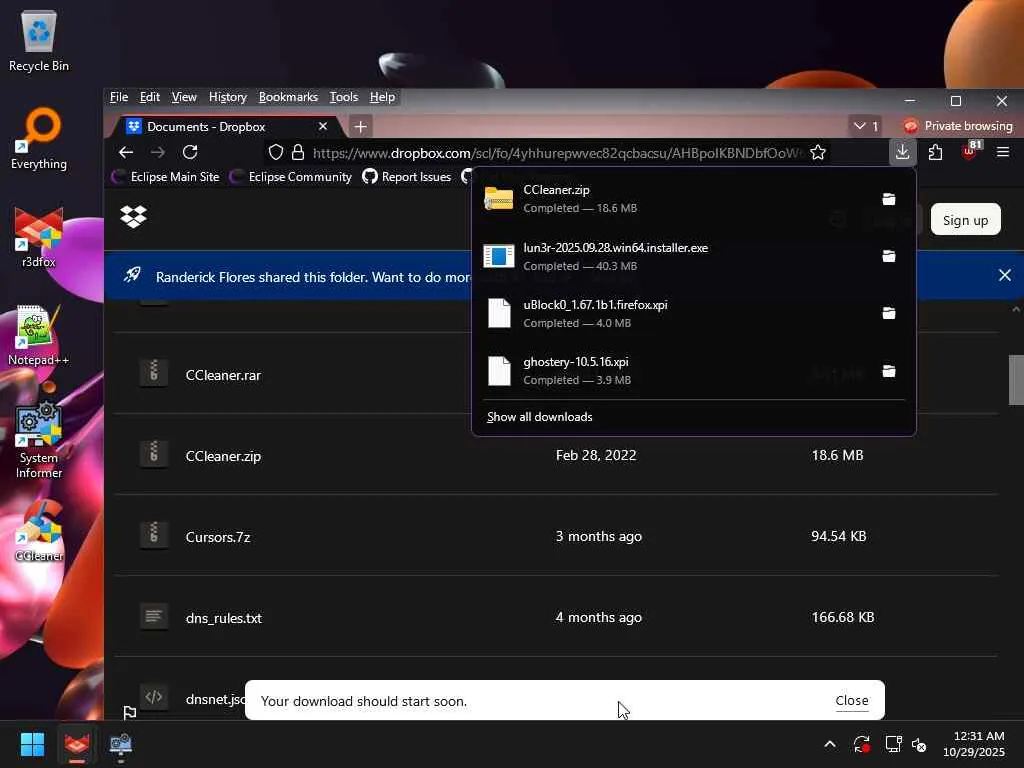Open a new browser tab

(360, 127)
